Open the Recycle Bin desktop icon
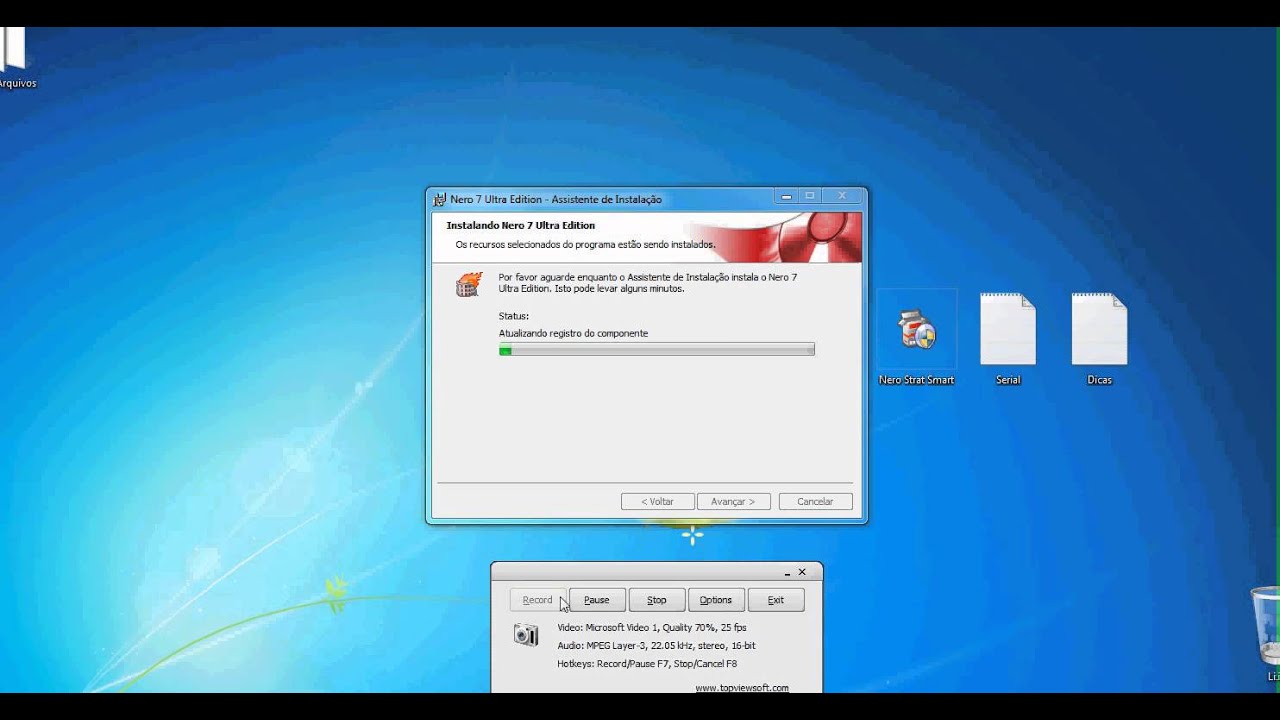Image resolution: width=1280 pixels, height=720 pixels. [x=1266, y=634]
